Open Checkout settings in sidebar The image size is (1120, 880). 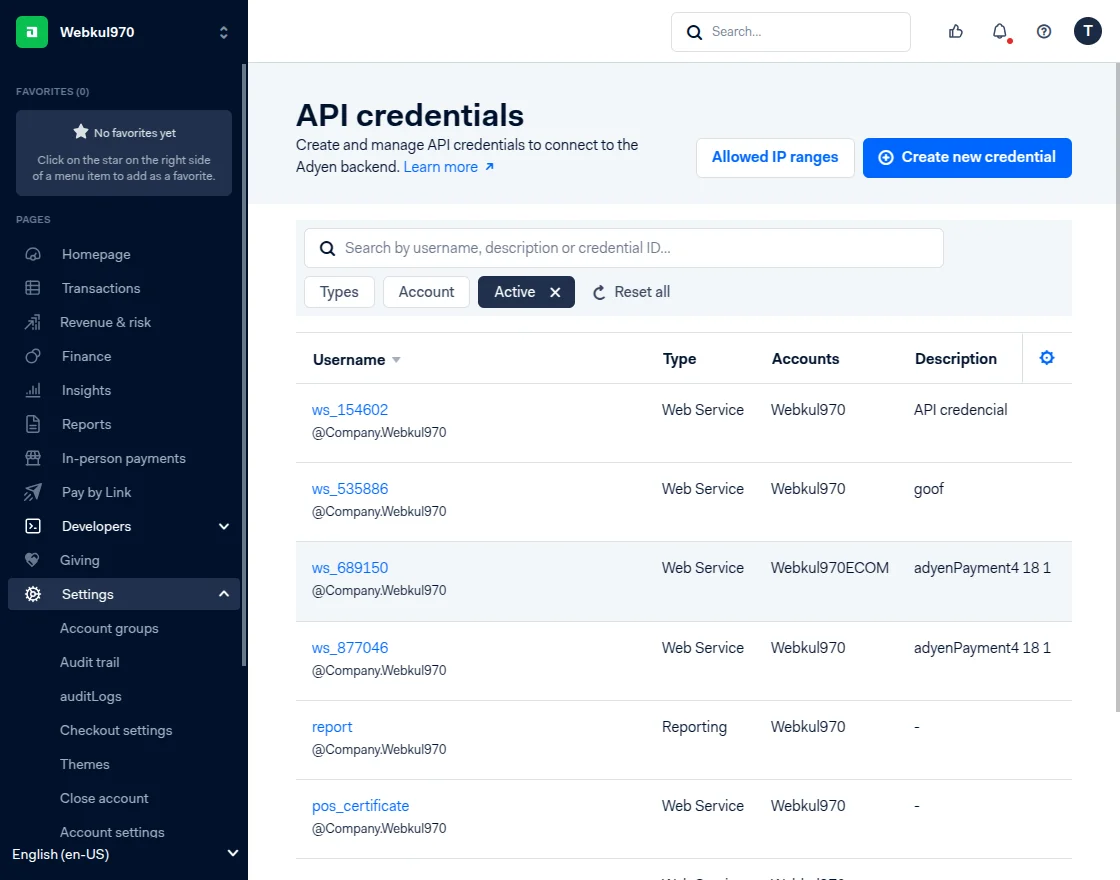pyautogui.click(x=116, y=730)
